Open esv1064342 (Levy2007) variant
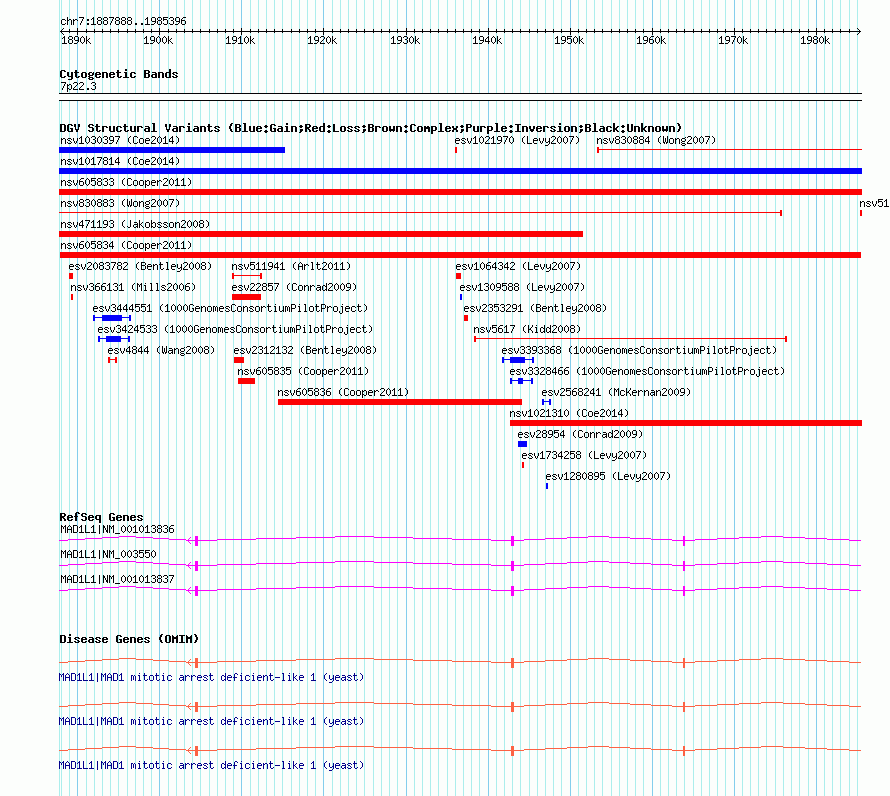The width and height of the screenshot is (890, 796). (x=518, y=266)
